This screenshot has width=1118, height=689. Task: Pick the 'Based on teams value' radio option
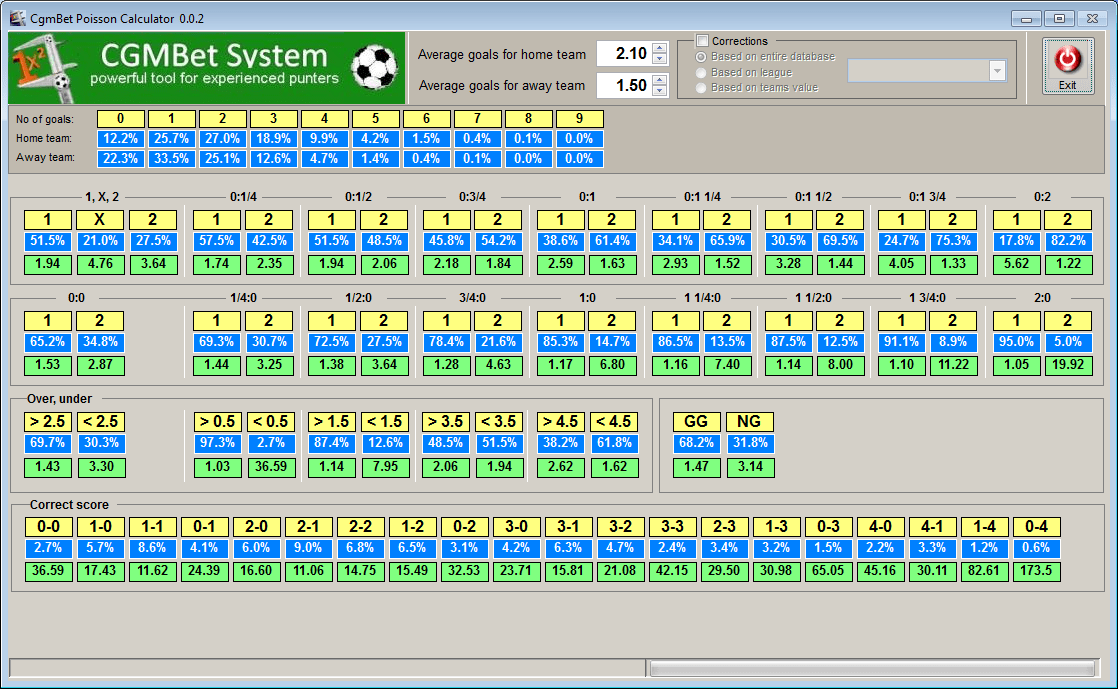[x=701, y=88]
